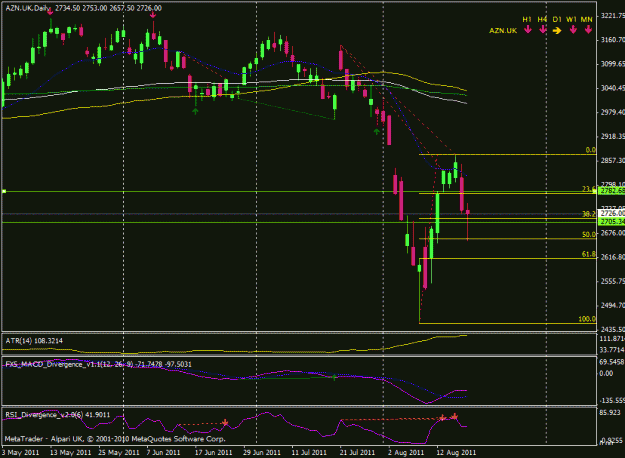Select the green divergence arrow in the MACD panel
The height and width of the screenshot is (458, 625).
tap(334, 377)
